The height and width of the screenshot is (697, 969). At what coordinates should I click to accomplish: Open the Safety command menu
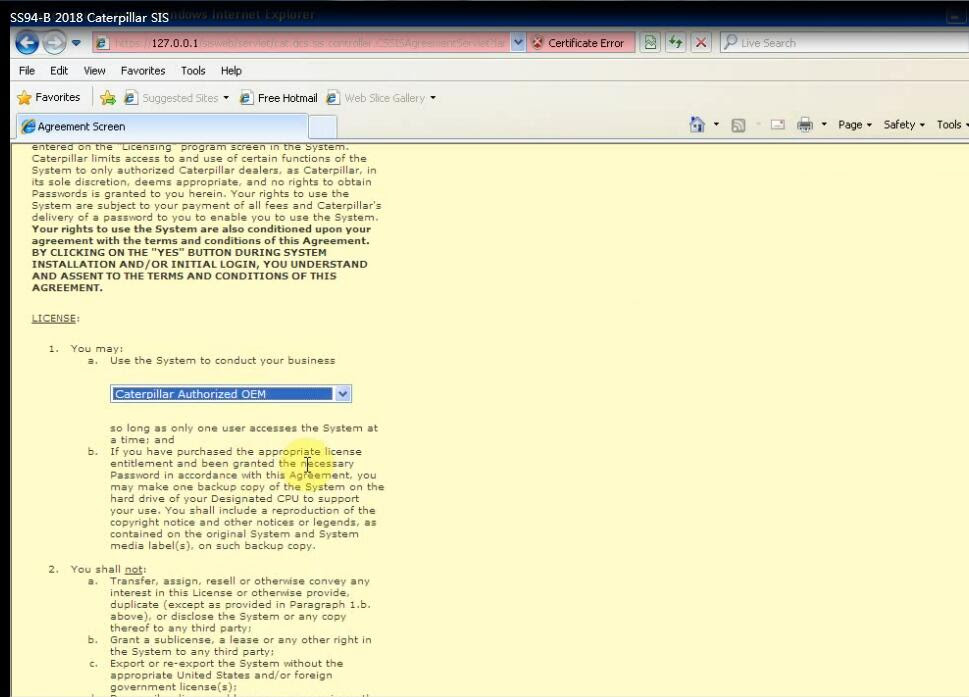point(903,125)
